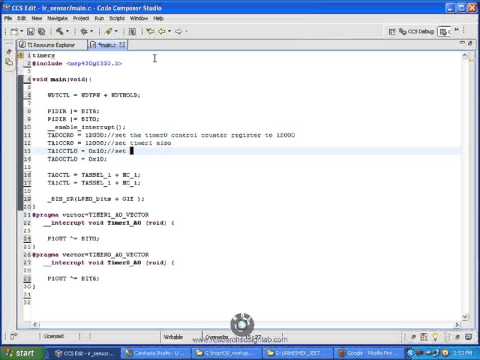Select the CCS Edit perspective button
The height and width of the screenshot is (360, 480).
pos(445,32)
